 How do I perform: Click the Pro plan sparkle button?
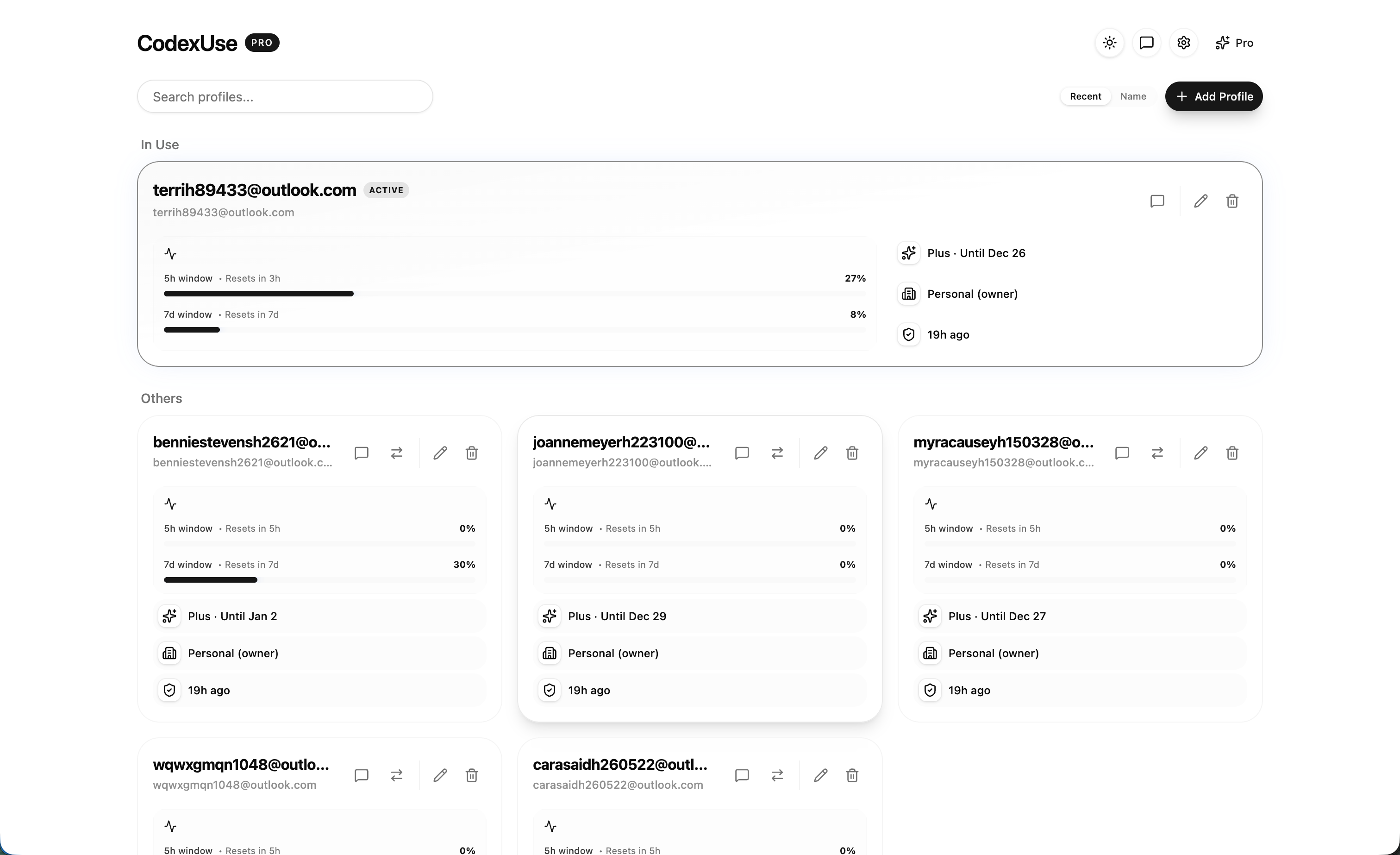point(1234,43)
